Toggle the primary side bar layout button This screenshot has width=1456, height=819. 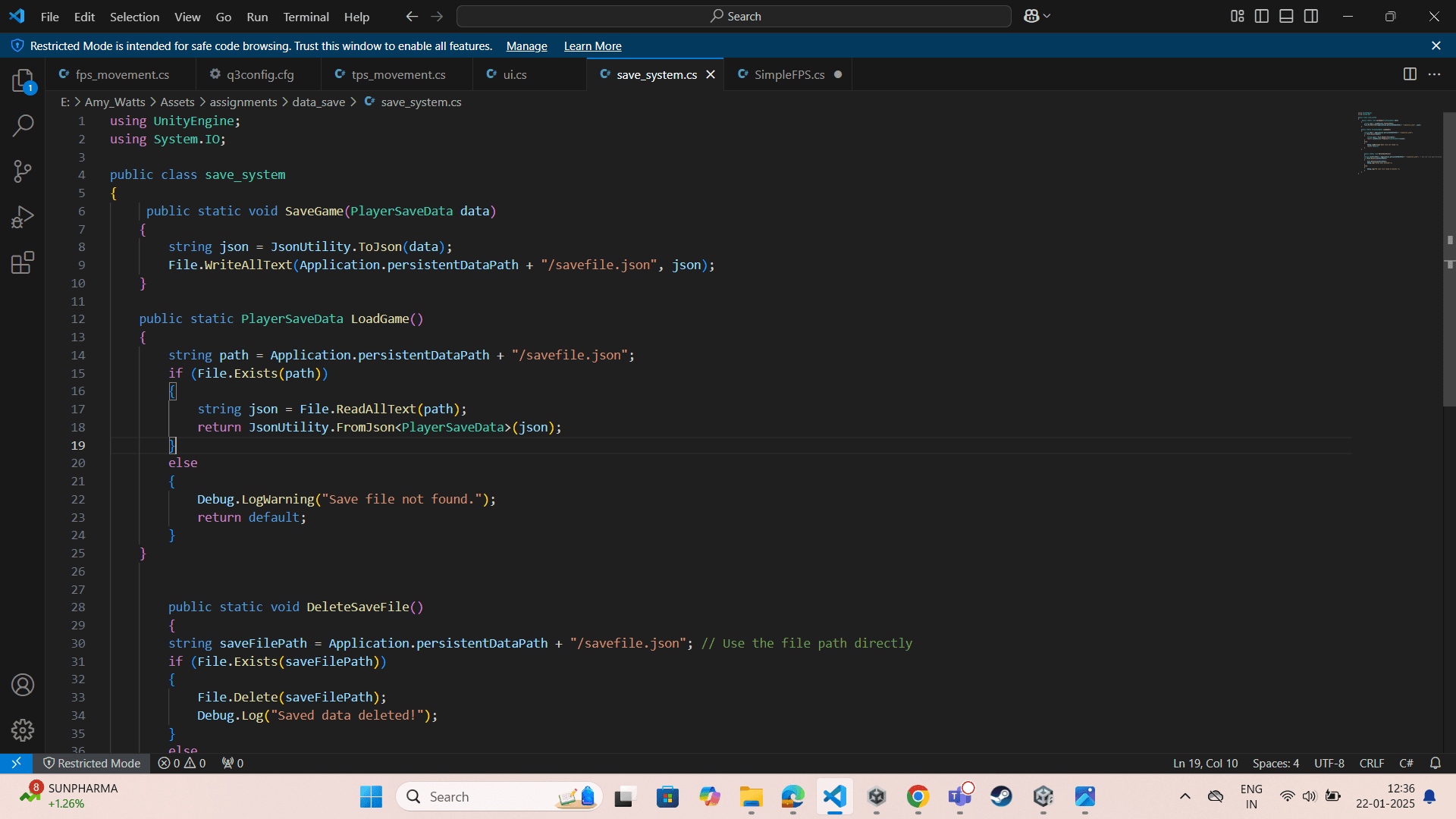click(x=1262, y=16)
